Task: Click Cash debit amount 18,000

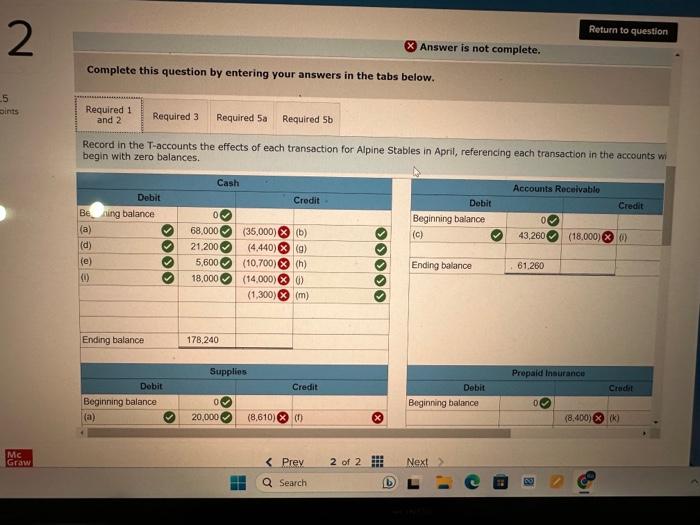Action: coord(204,279)
